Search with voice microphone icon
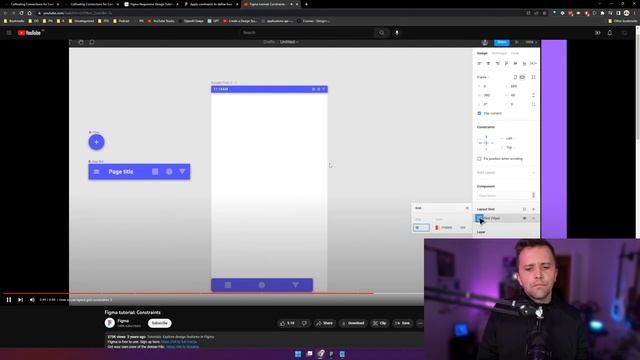This screenshot has width=640, height=360. point(397,33)
